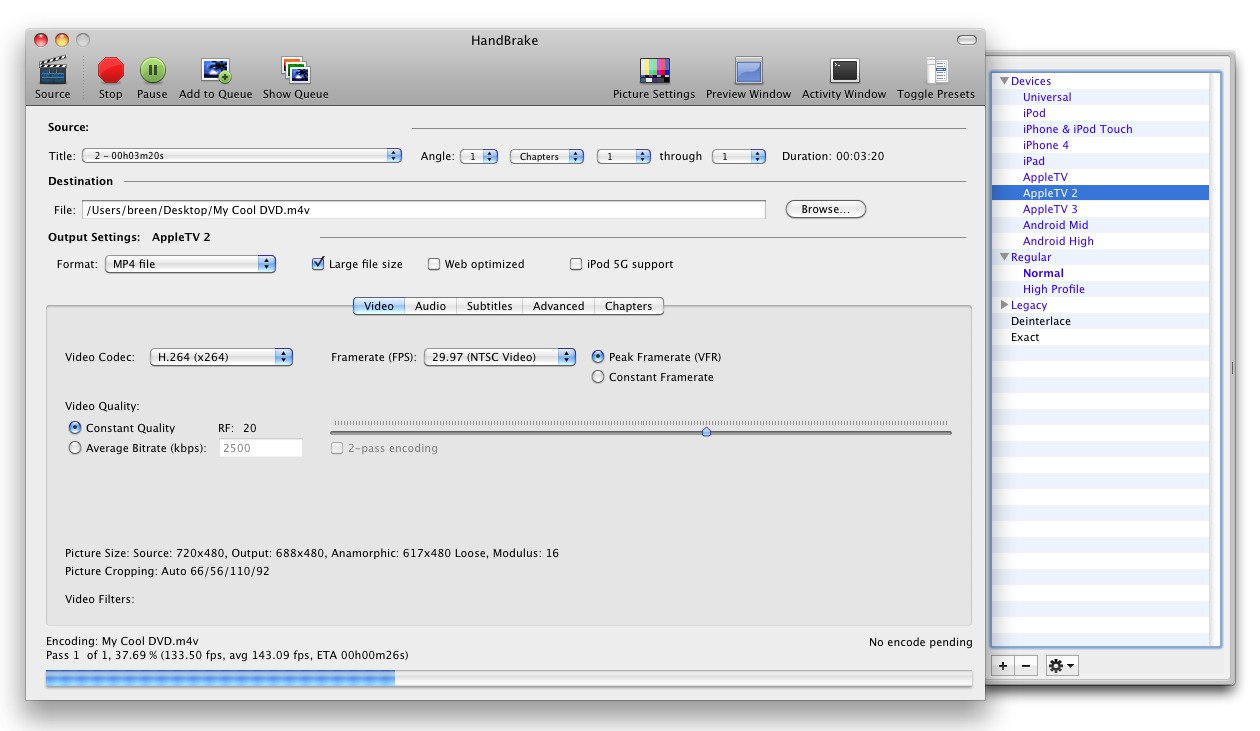Open the starting chapter dropdown before through
This screenshot has width=1260, height=731.
click(x=624, y=156)
